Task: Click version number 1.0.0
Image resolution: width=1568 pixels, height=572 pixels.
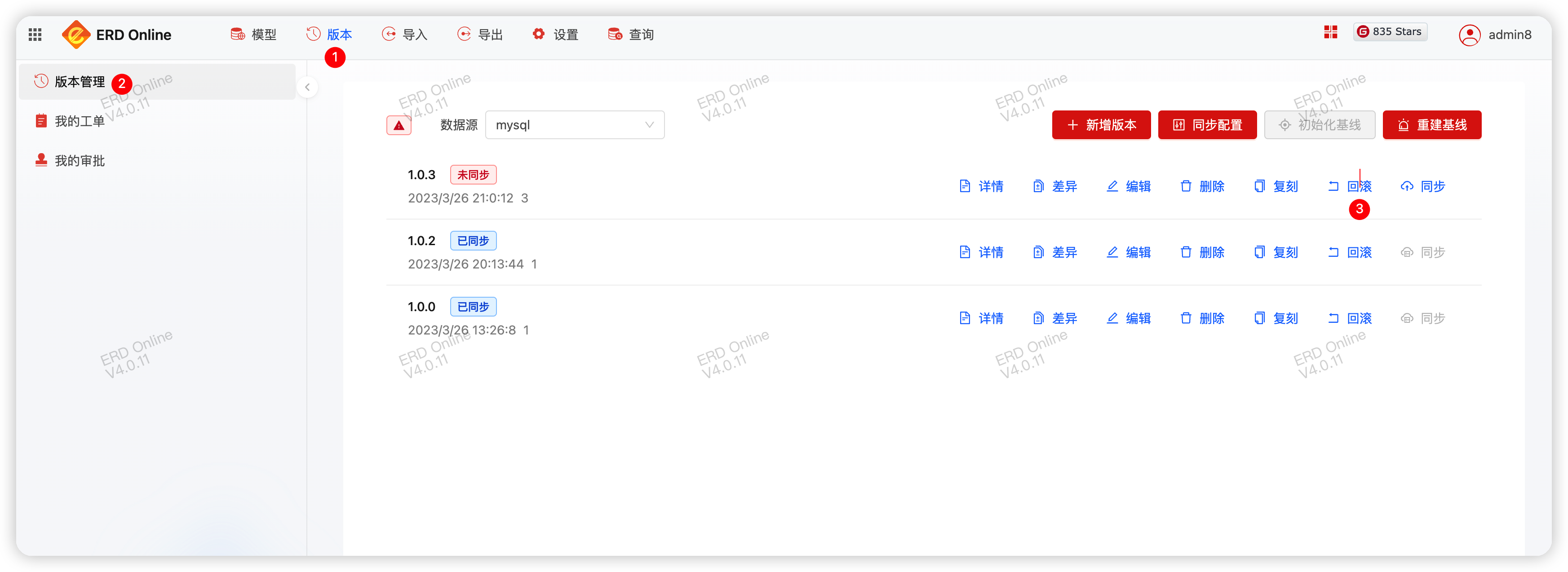Action: (x=421, y=307)
